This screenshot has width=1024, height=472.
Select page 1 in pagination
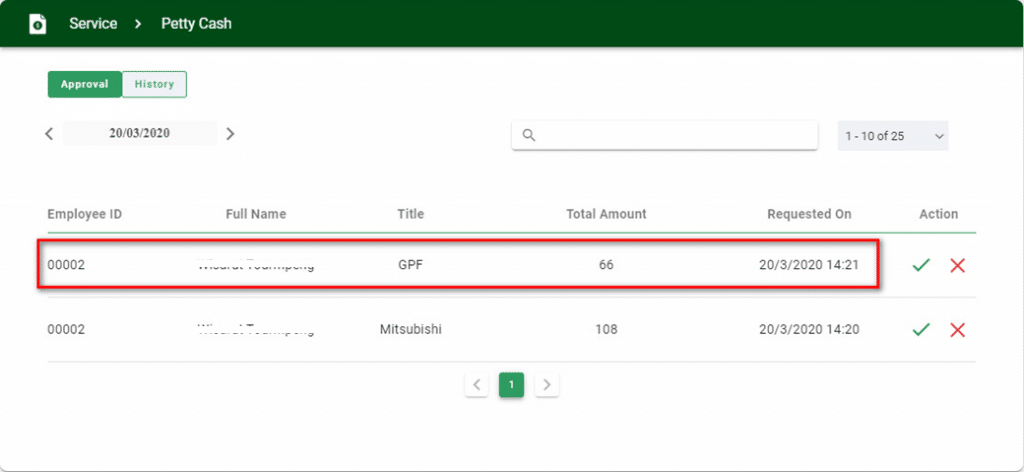point(511,385)
